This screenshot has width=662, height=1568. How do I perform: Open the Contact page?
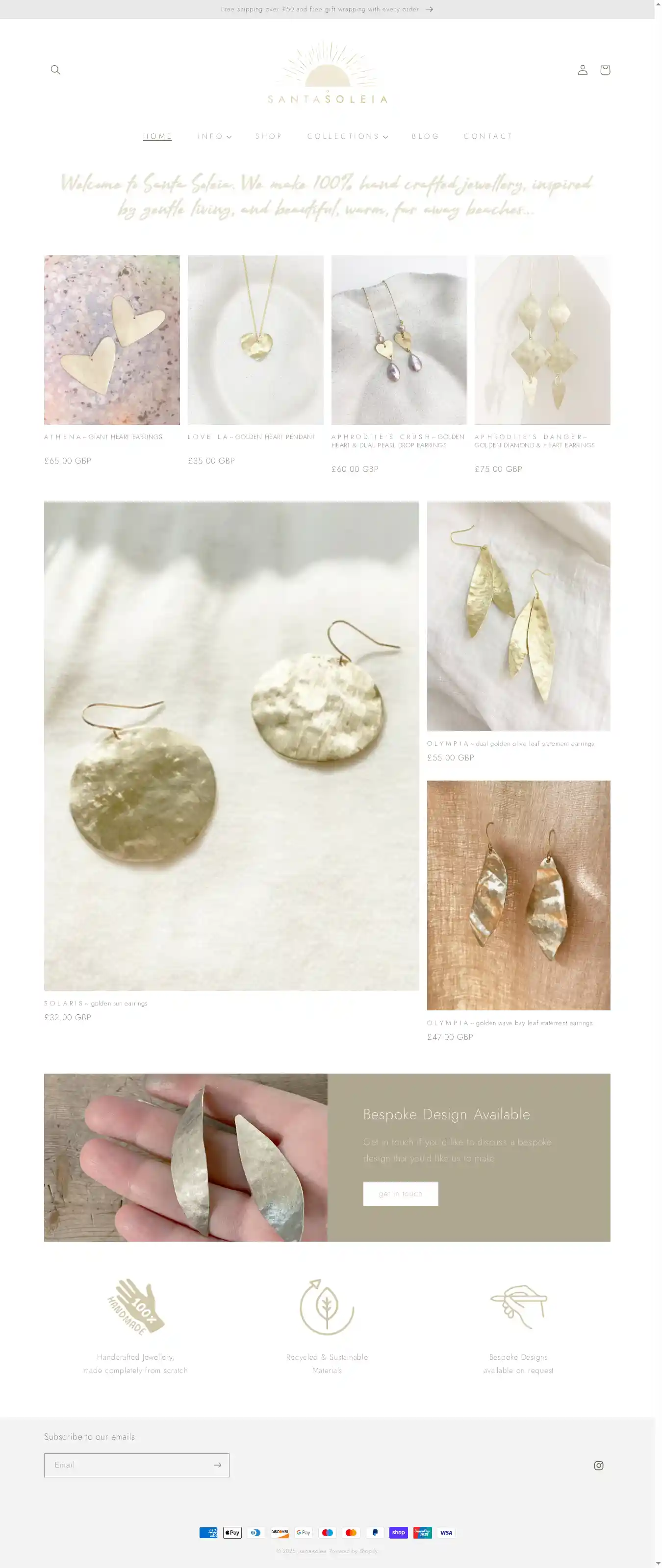coord(488,136)
